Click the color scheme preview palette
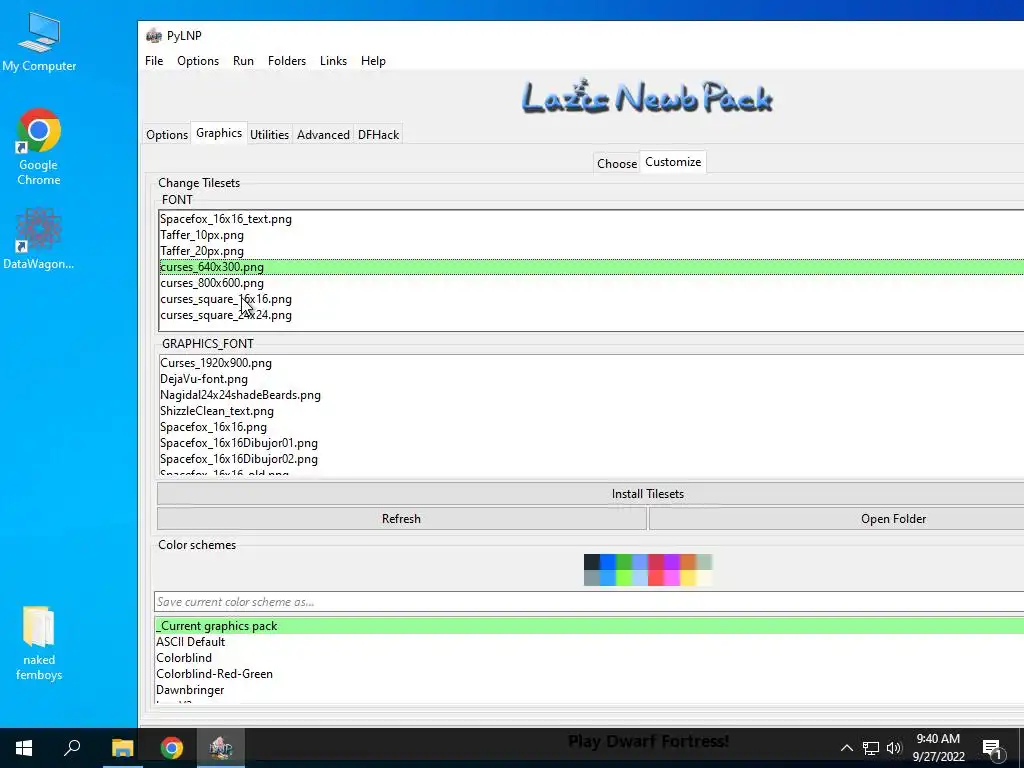 pos(648,569)
